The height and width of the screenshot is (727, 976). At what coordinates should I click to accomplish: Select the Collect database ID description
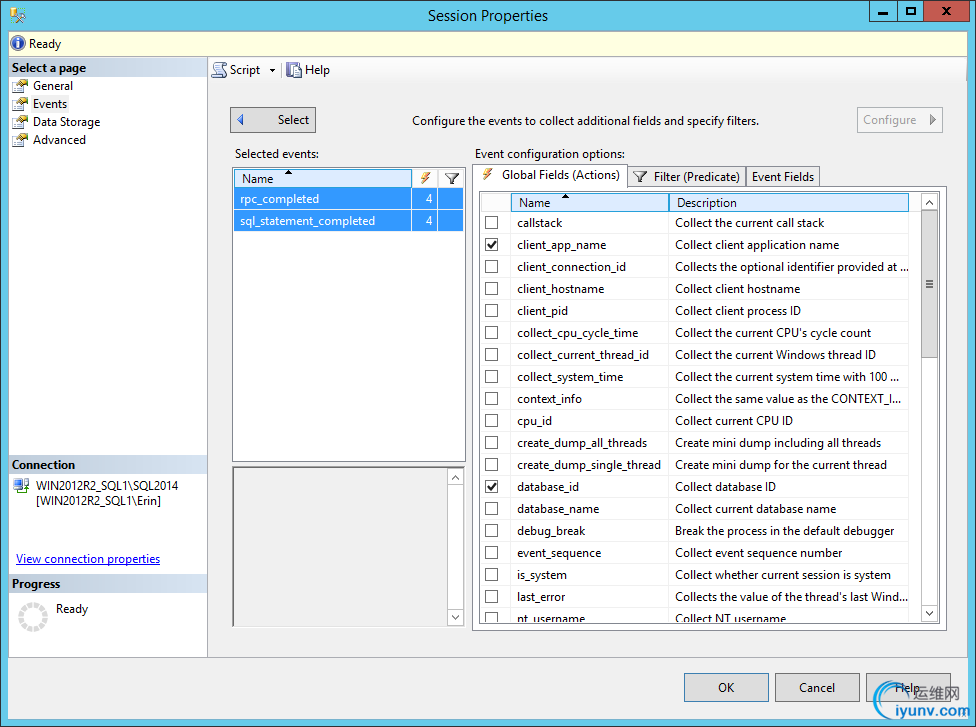(x=725, y=487)
